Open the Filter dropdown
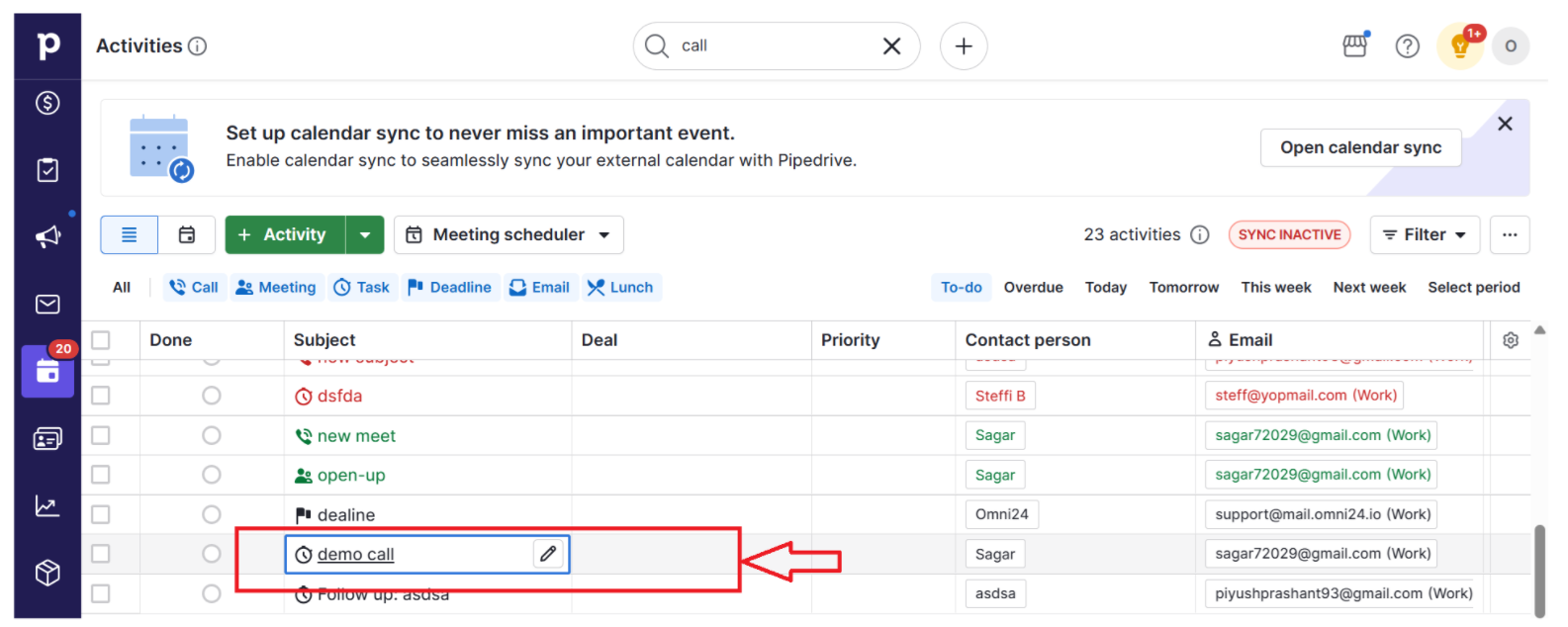1568x627 pixels. 1425,234
